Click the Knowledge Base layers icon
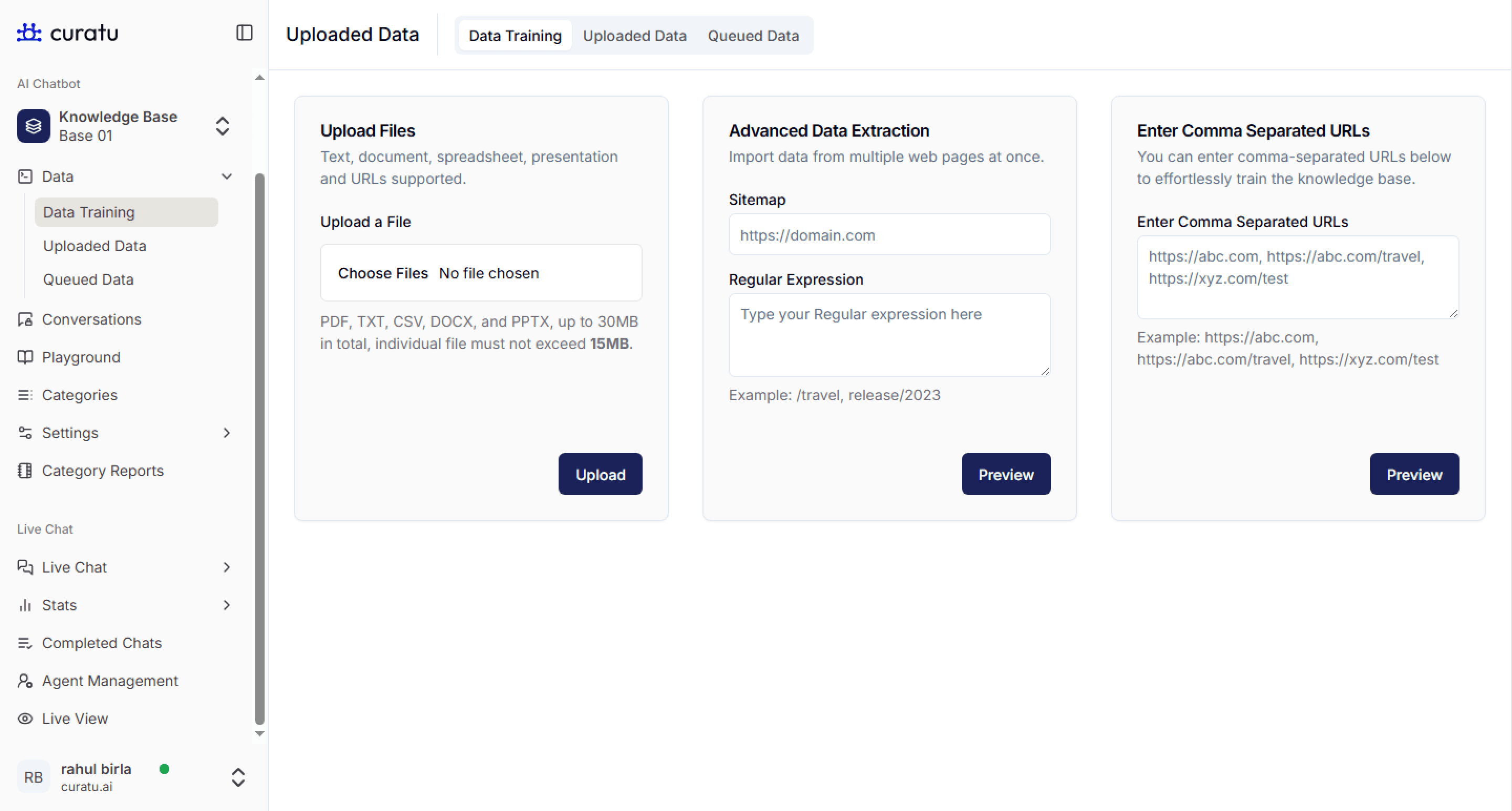The image size is (1512, 811). [x=34, y=126]
